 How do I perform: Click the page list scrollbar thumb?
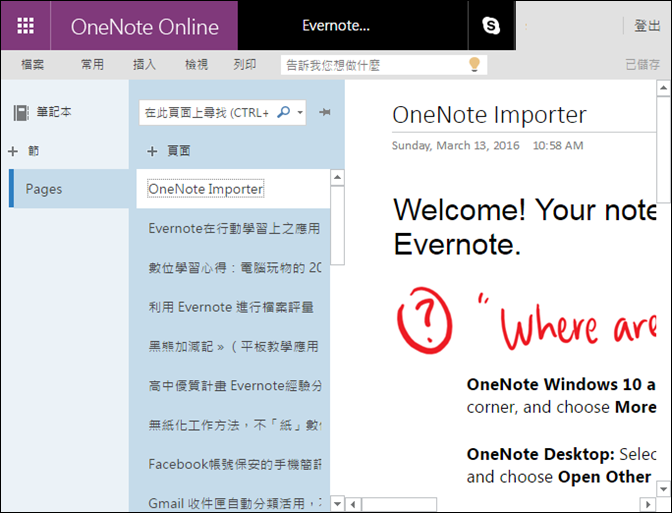click(337, 225)
